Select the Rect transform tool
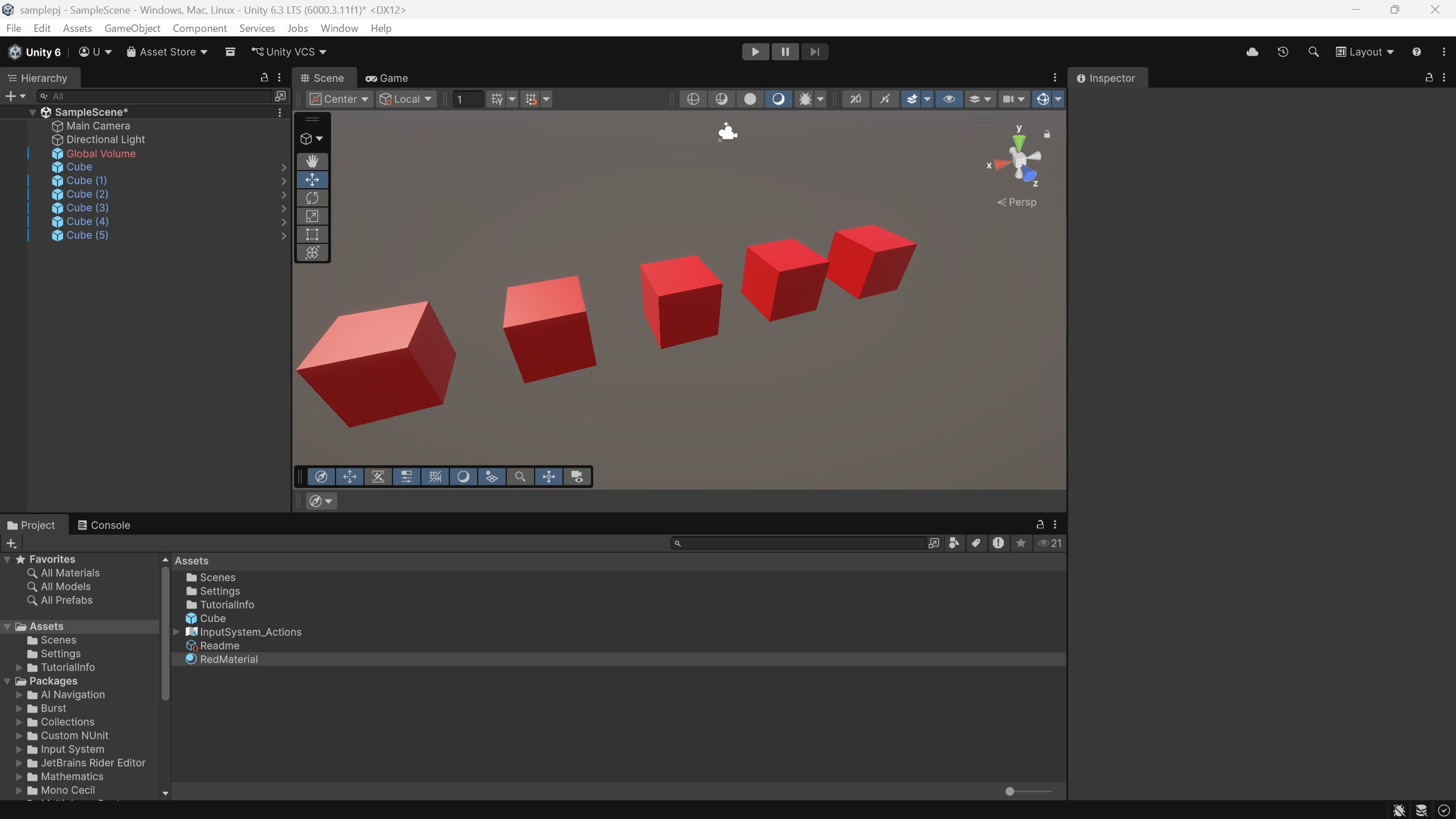The height and width of the screenshot is (819, 1456). coord(312,234)
